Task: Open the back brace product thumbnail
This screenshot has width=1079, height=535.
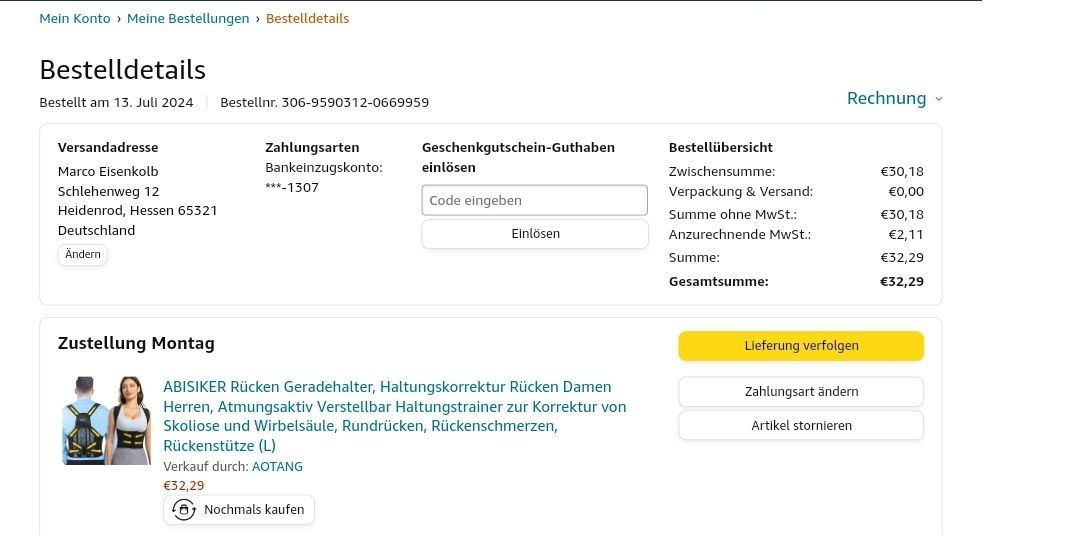Action: (x=105, y=420)
